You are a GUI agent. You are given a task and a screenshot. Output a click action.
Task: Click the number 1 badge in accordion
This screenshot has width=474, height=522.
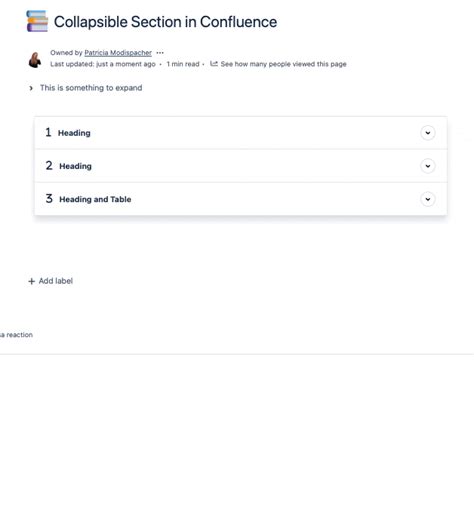tap(48, 132)
